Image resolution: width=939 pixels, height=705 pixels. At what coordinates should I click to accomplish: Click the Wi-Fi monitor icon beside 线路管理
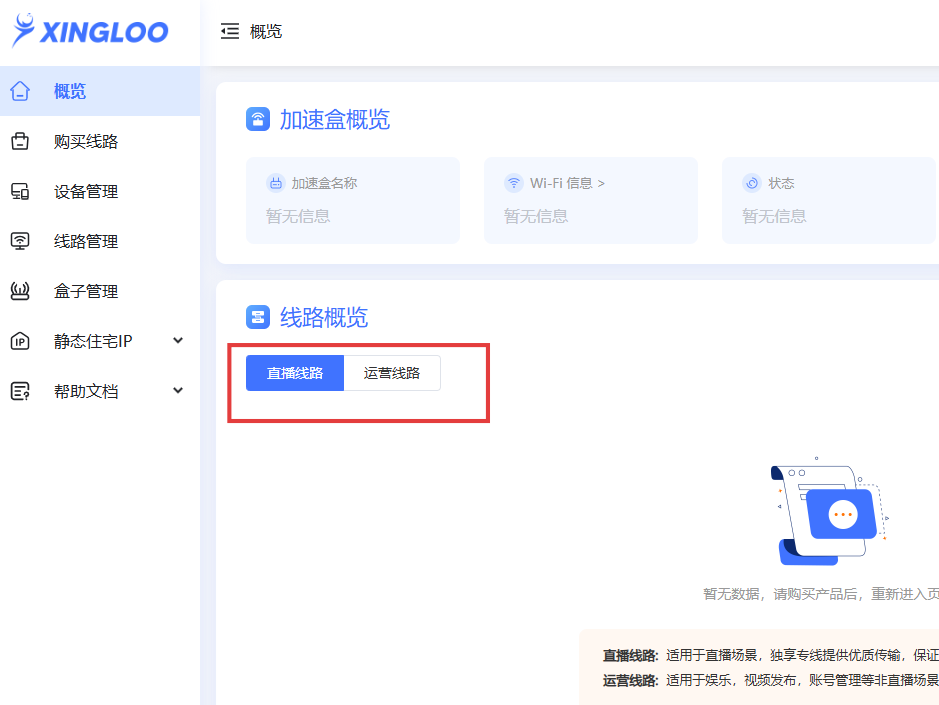pos(20,241)
